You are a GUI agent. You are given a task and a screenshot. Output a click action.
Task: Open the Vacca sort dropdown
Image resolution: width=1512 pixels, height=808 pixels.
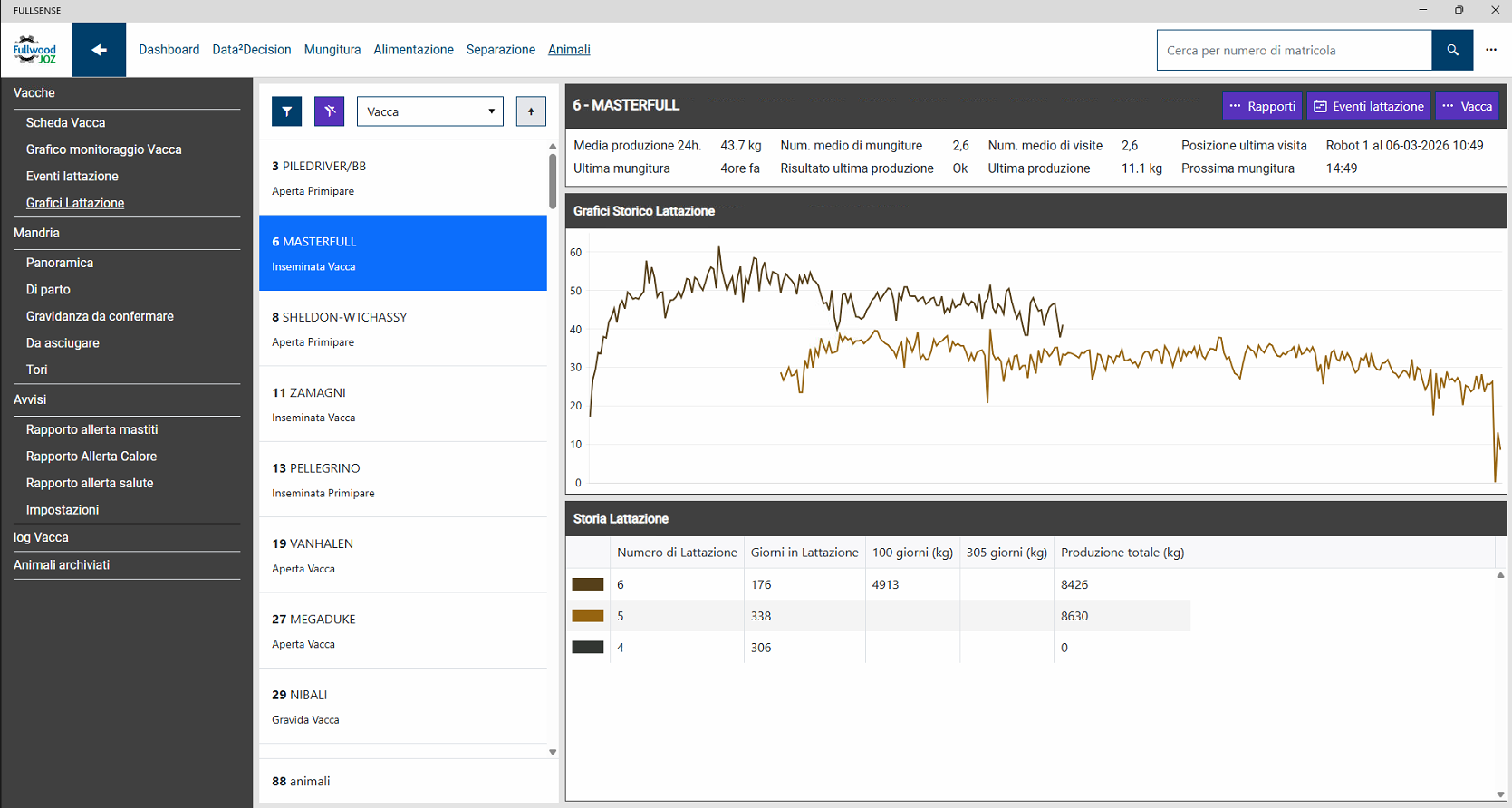tap(429, 111)
